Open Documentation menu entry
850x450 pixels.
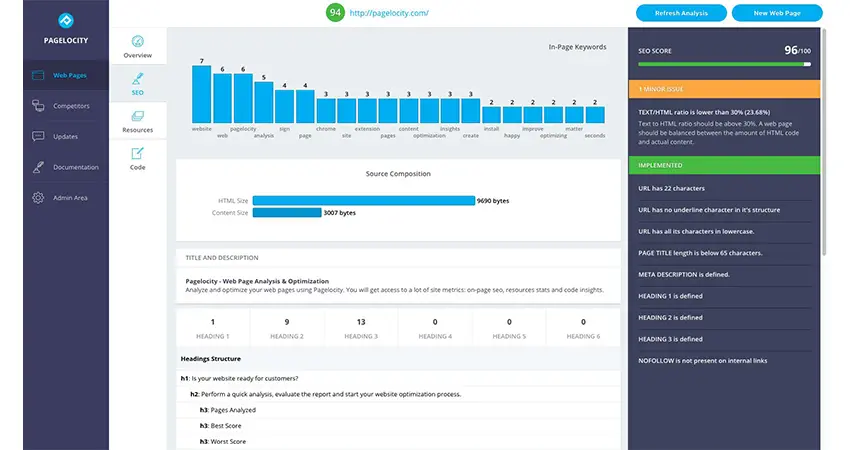coord(66,167)
